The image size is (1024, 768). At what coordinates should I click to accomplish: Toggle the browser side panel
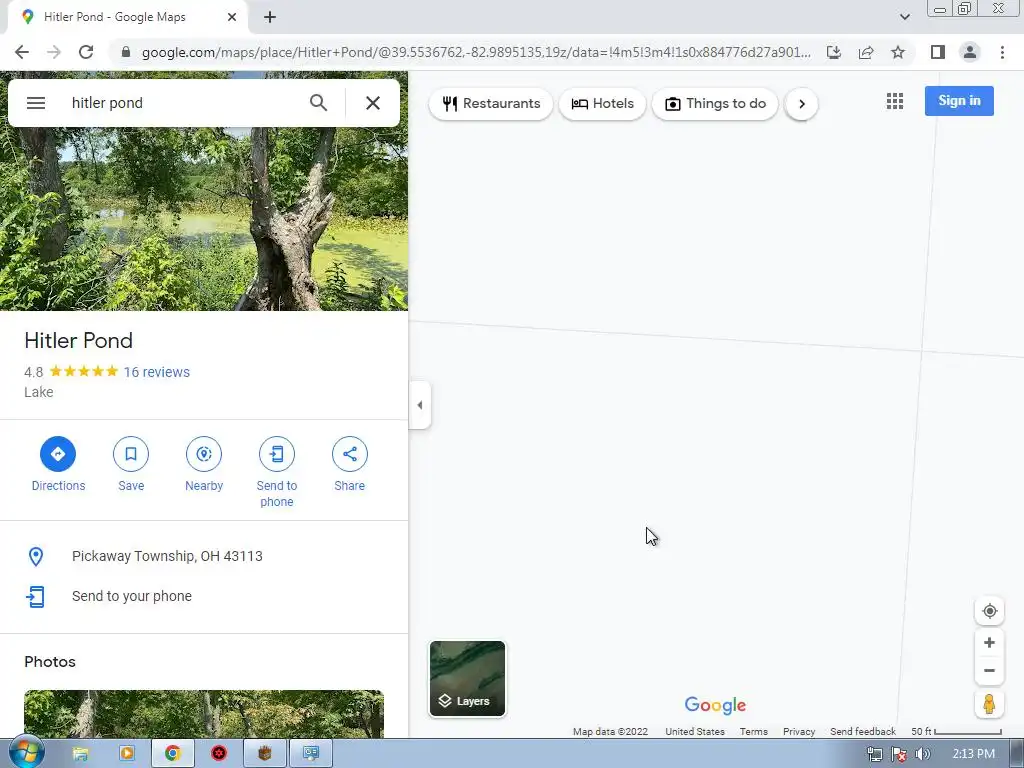[x=938, y=52]
